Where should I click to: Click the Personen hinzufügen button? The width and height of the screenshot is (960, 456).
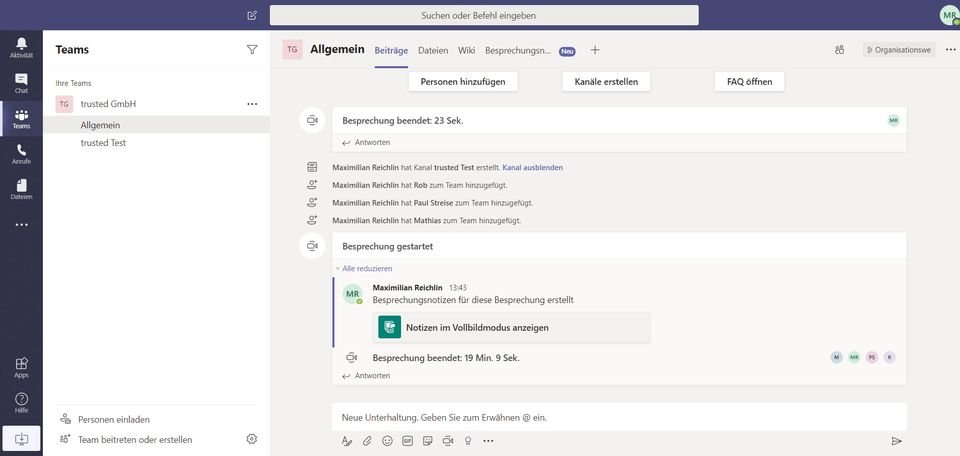[x=463, y=81]
